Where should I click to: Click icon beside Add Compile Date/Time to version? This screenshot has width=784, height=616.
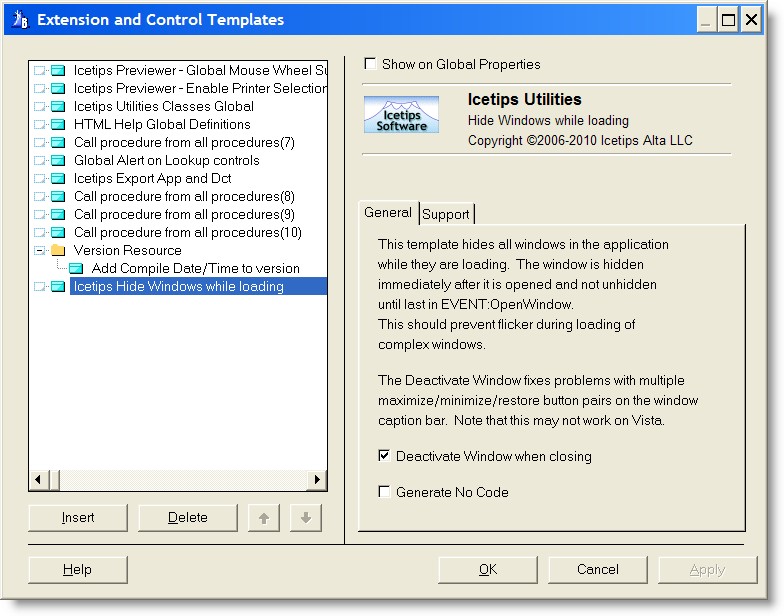[76, 268]
